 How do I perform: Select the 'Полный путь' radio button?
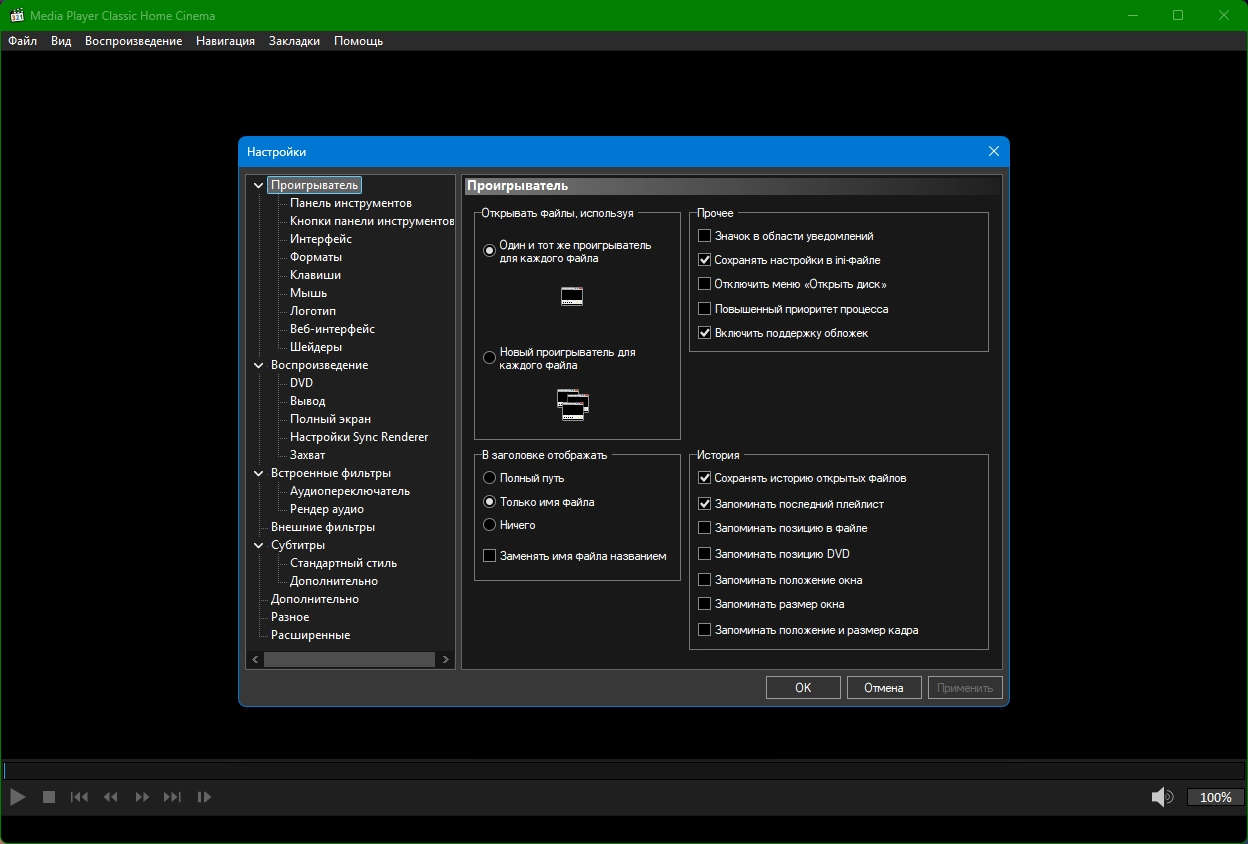490,478
